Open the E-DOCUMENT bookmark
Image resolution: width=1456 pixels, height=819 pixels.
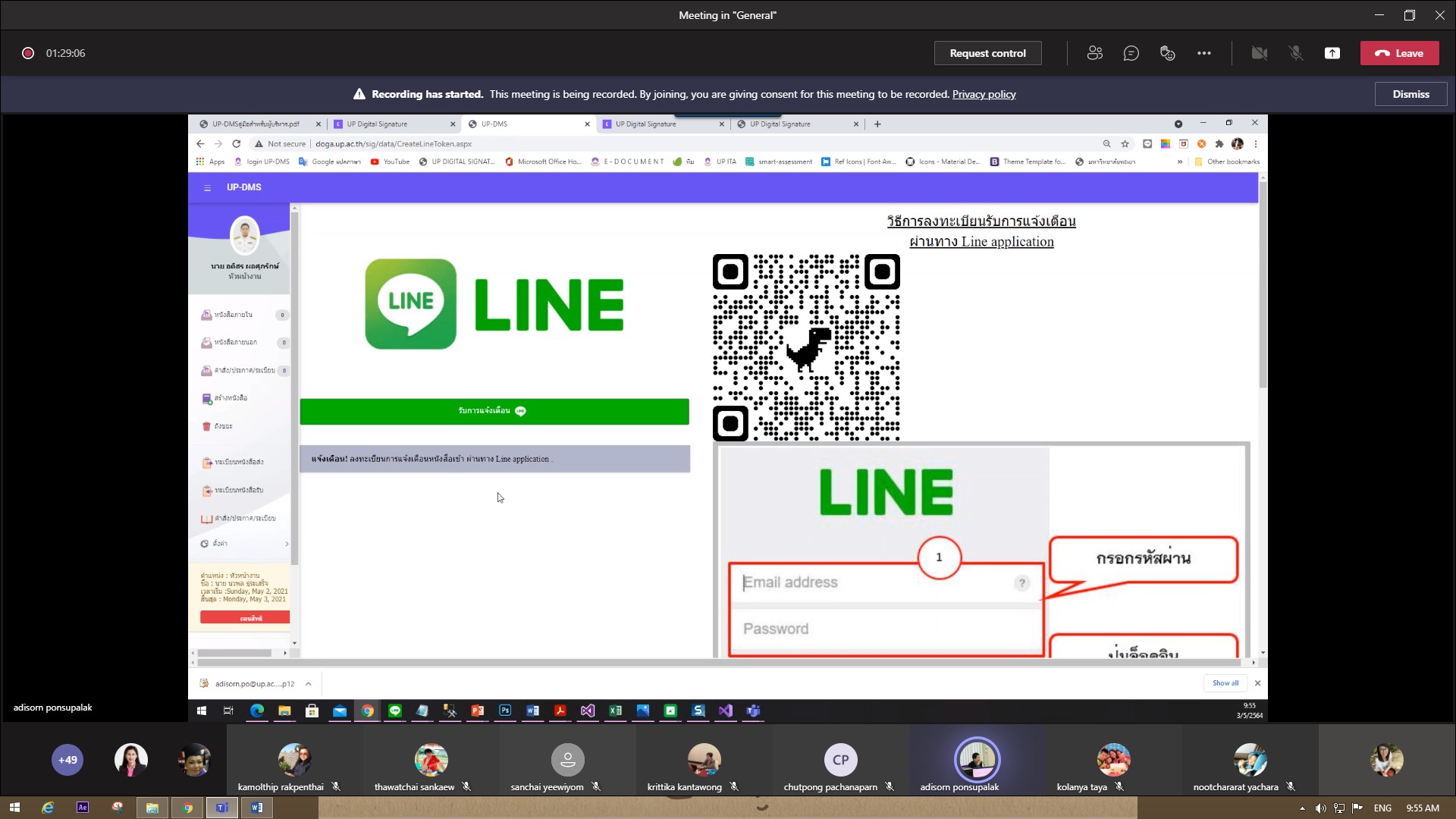click(627, 162)
